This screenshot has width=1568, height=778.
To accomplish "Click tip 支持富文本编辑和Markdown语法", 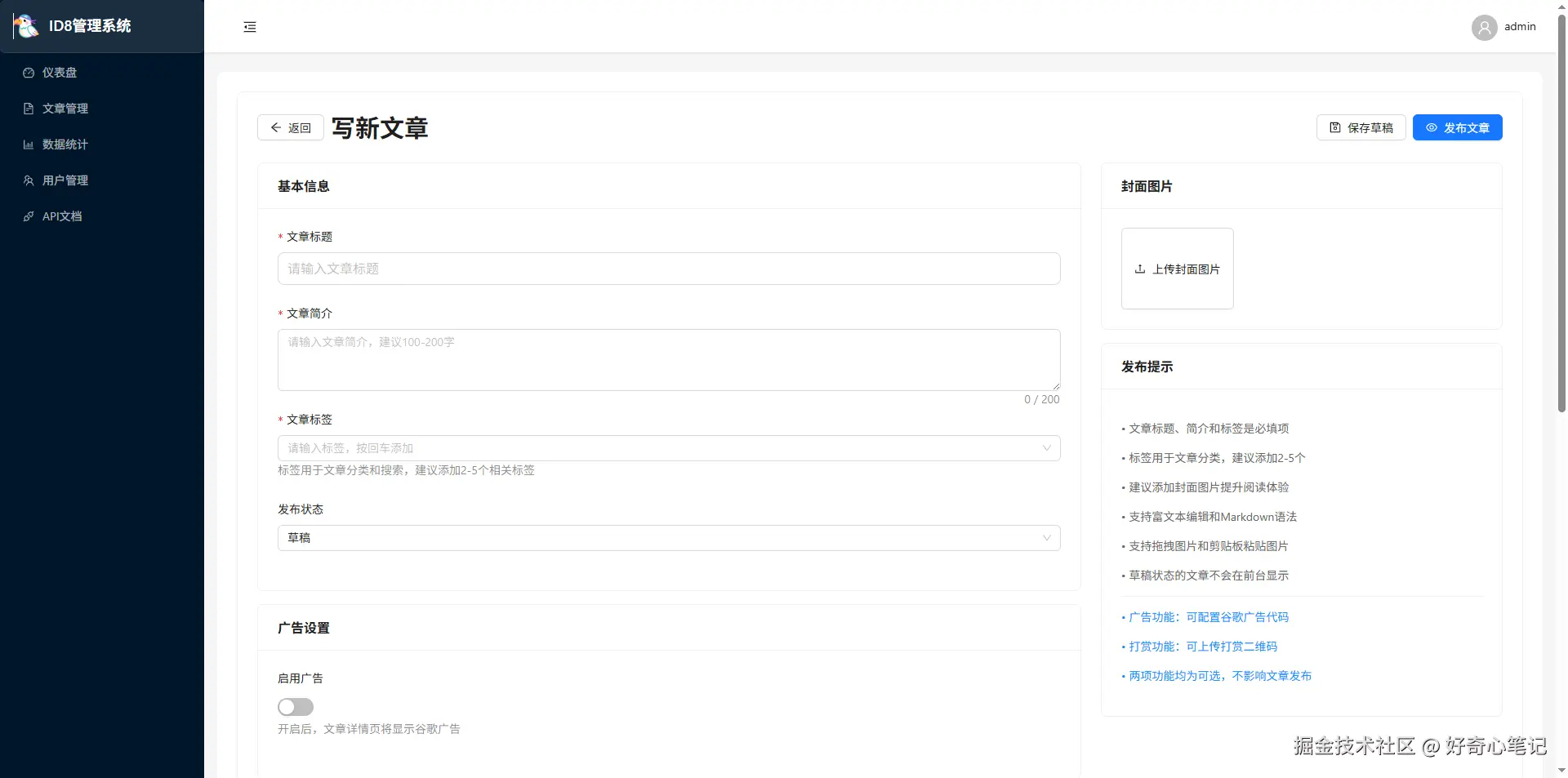I will (1209, 517).
